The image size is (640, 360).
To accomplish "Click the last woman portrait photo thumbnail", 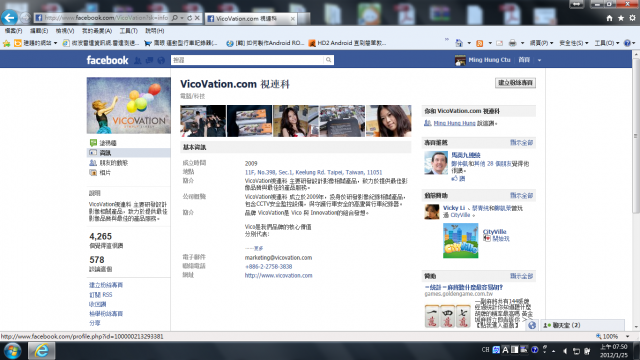I will tap(389, 121).
